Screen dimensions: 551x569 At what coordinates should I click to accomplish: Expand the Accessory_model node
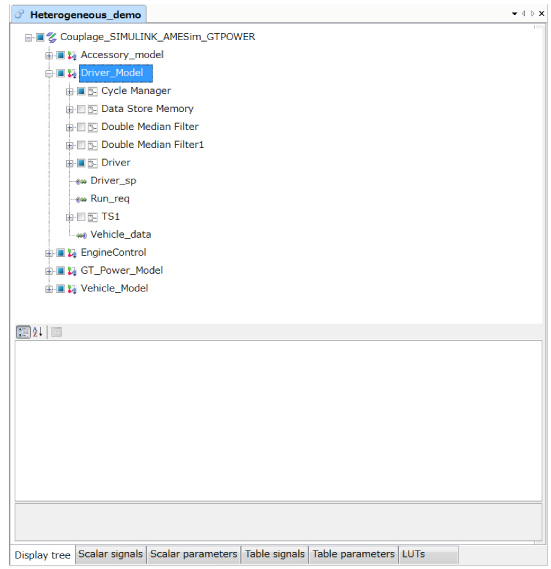click(49, 56)
